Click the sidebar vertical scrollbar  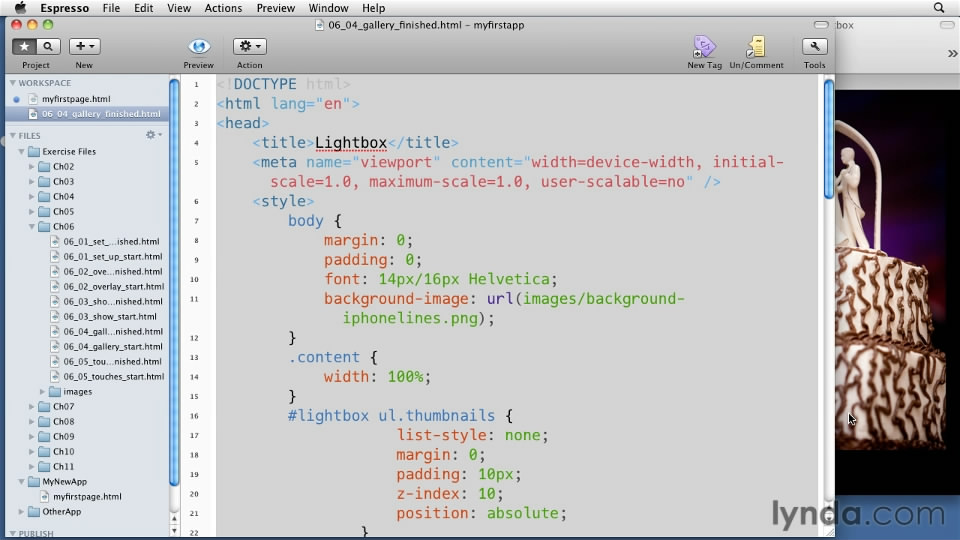174,282
